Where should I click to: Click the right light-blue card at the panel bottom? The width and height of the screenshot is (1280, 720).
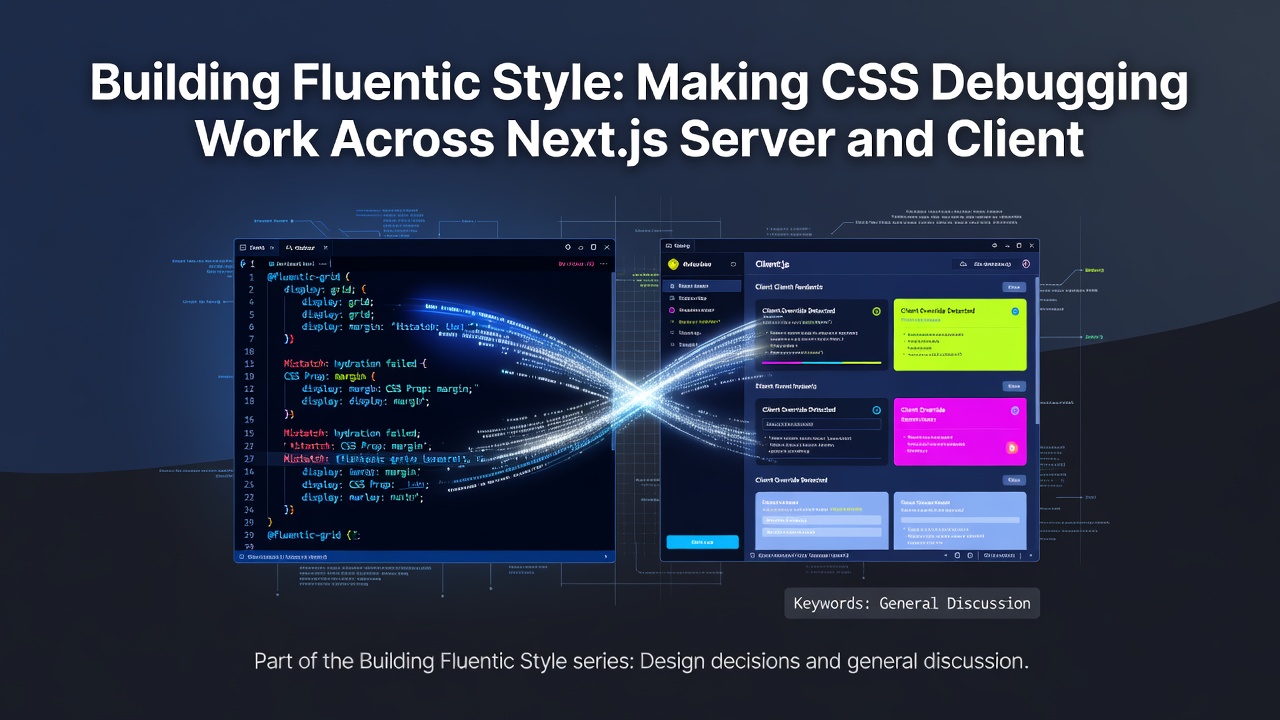(x=960, y=520)
